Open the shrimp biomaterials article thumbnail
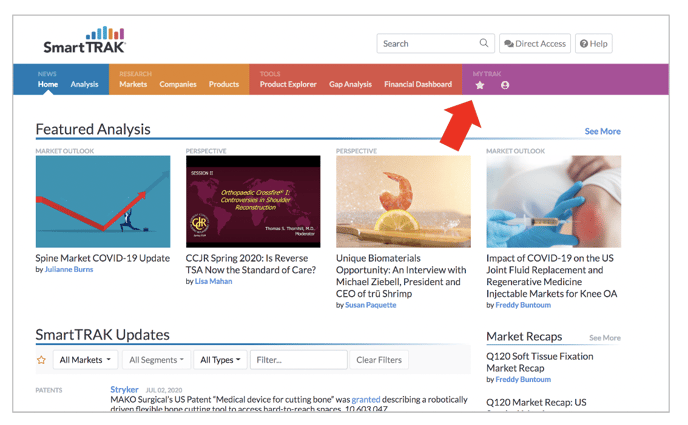The image size is (688, 425). click(403, 201)
